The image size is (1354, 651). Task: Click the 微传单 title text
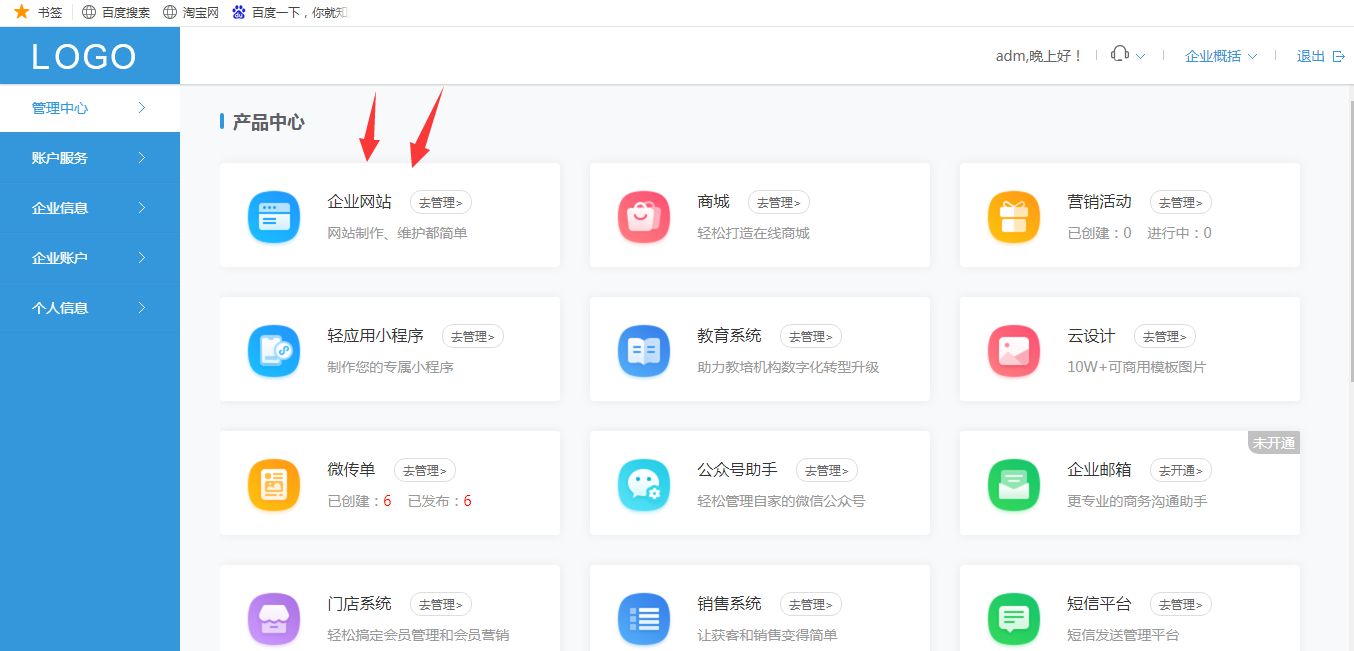coord(352,470)
